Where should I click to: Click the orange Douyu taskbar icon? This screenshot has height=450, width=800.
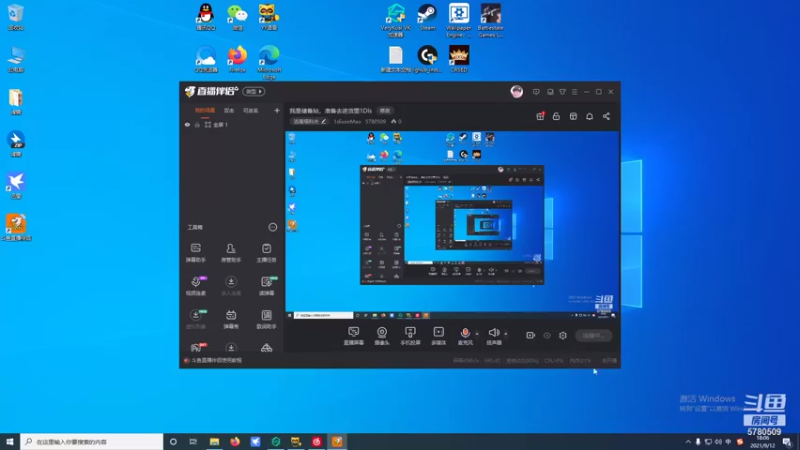pos(337,442)
